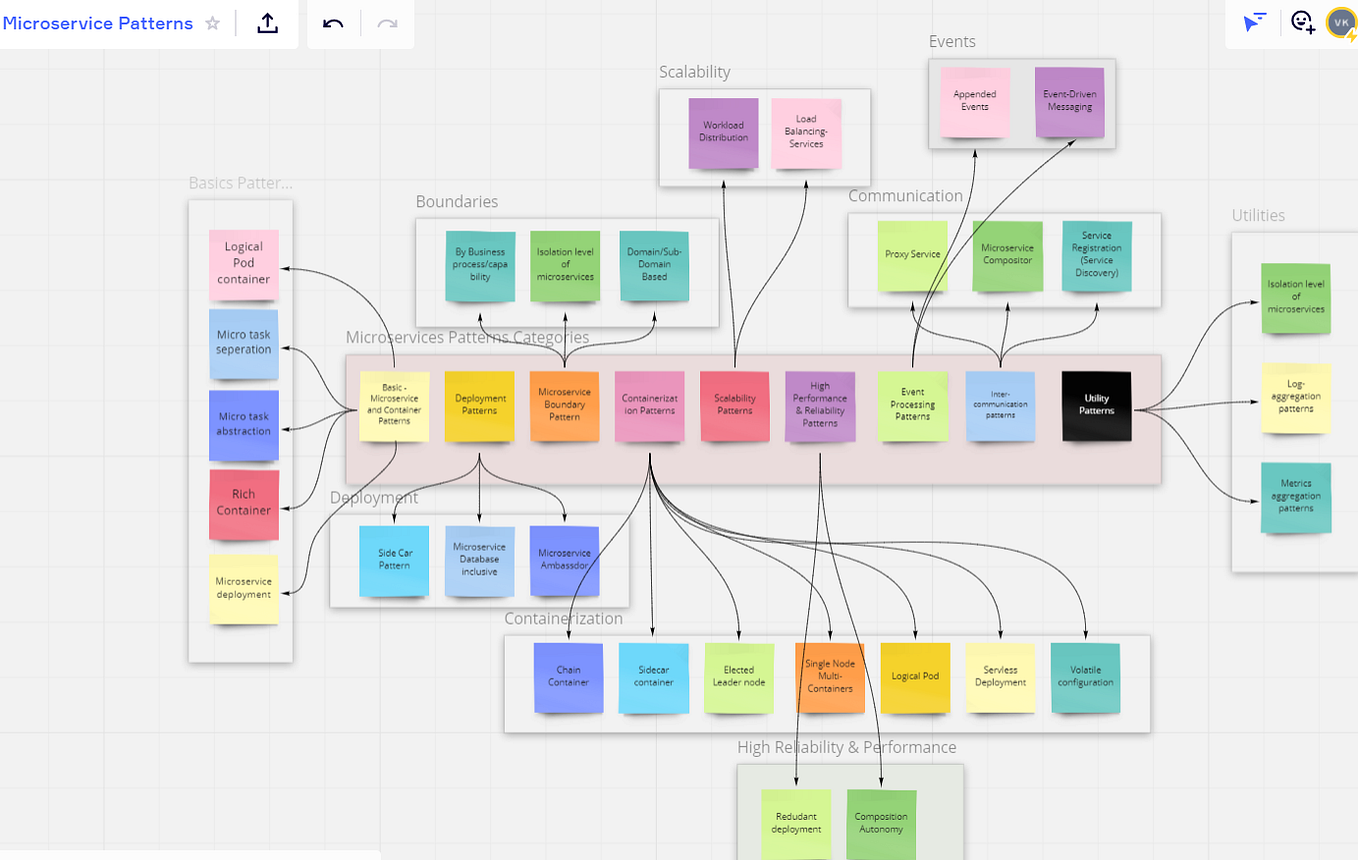1358x860 pixels.
Task: Star the Microservice Patterns board as favorite
Action: pyautogui.click(x=212, y=23)
